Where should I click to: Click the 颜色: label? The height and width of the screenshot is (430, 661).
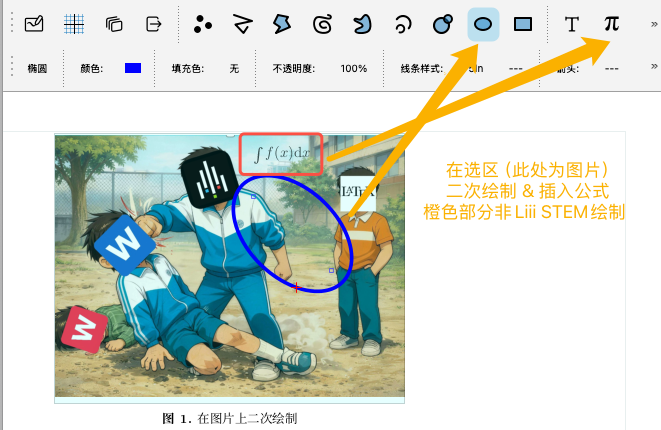pyautogui.click(x=92, y=68)
